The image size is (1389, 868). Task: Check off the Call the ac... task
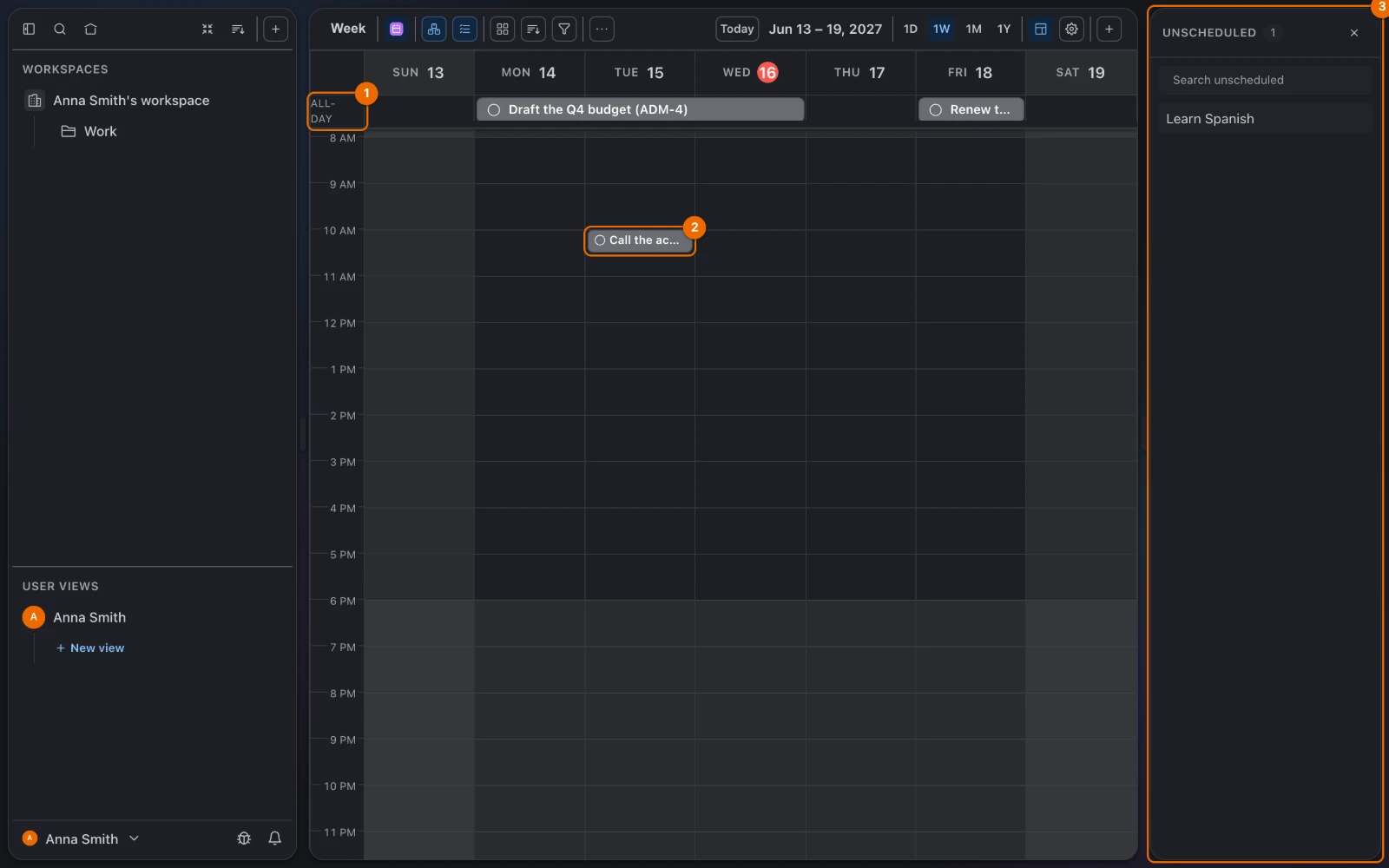tap(600, 240)
